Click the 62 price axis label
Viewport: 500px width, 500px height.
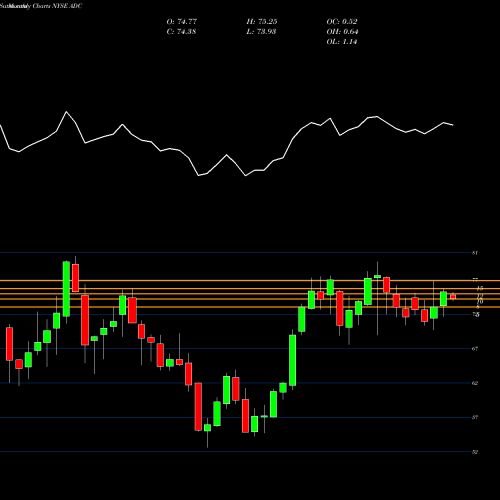(475, 383)
